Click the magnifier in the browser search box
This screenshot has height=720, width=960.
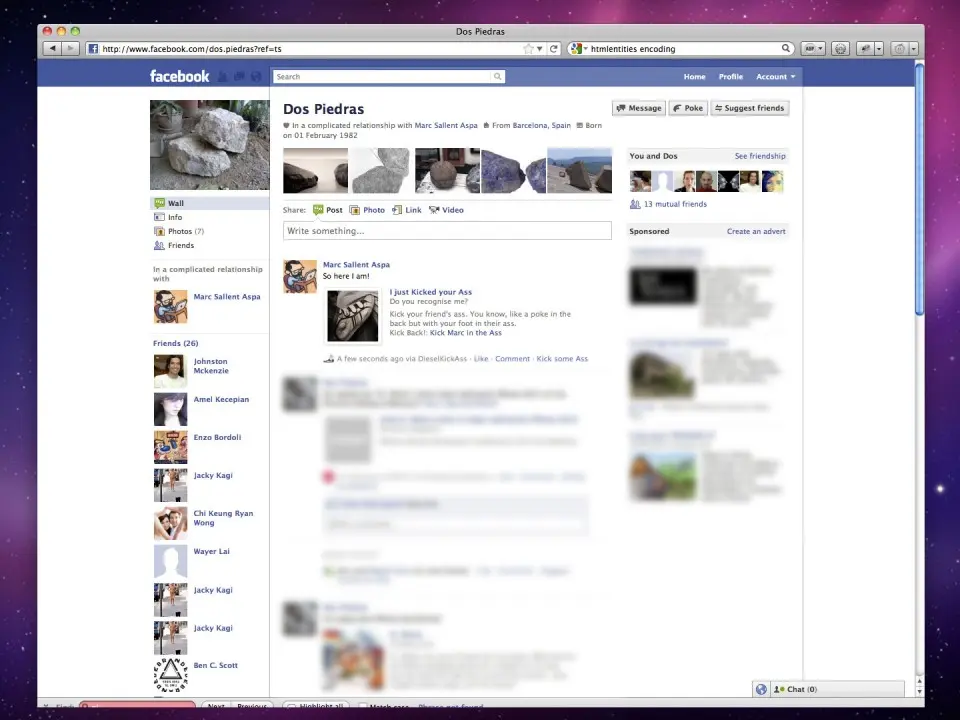[786, 48]
